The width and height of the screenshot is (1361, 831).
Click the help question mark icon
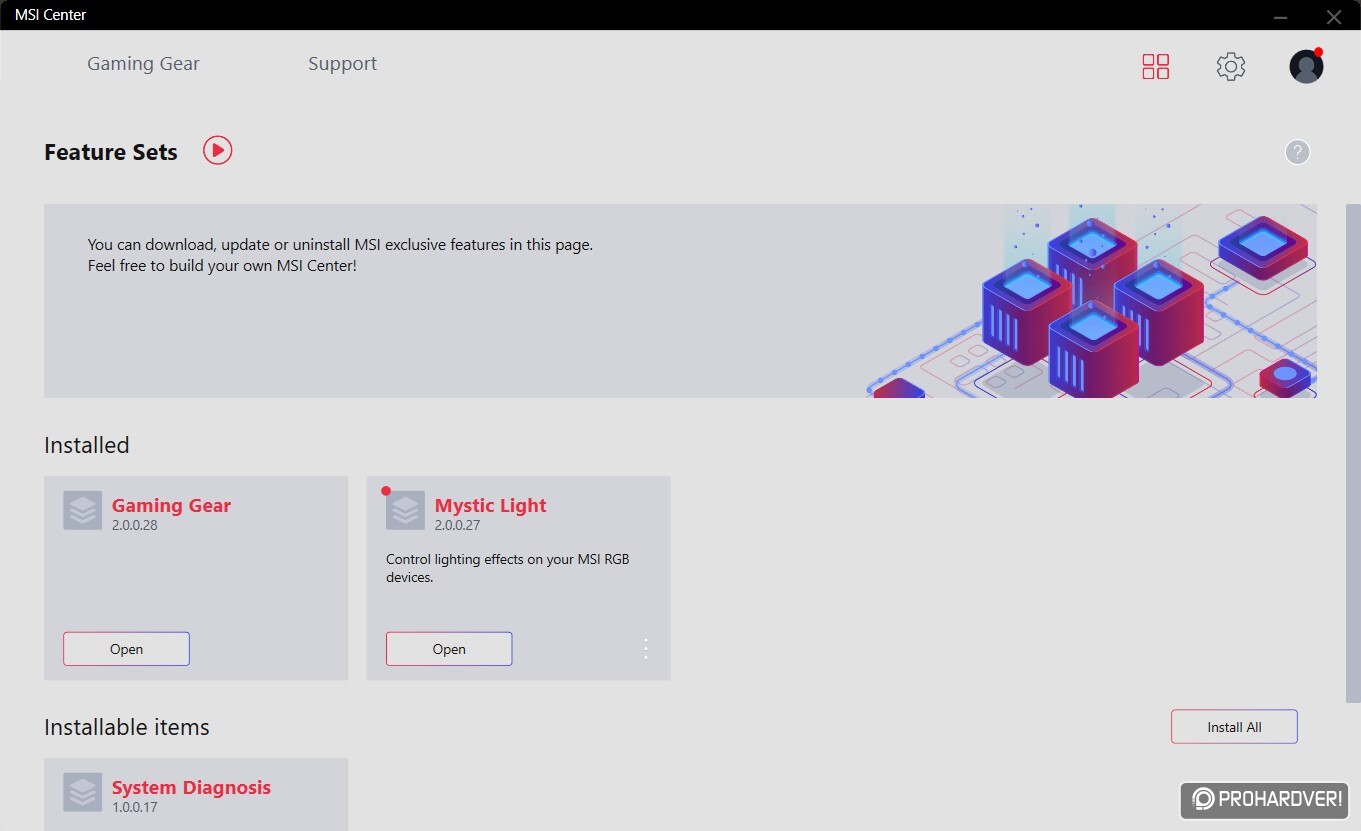1297,152
